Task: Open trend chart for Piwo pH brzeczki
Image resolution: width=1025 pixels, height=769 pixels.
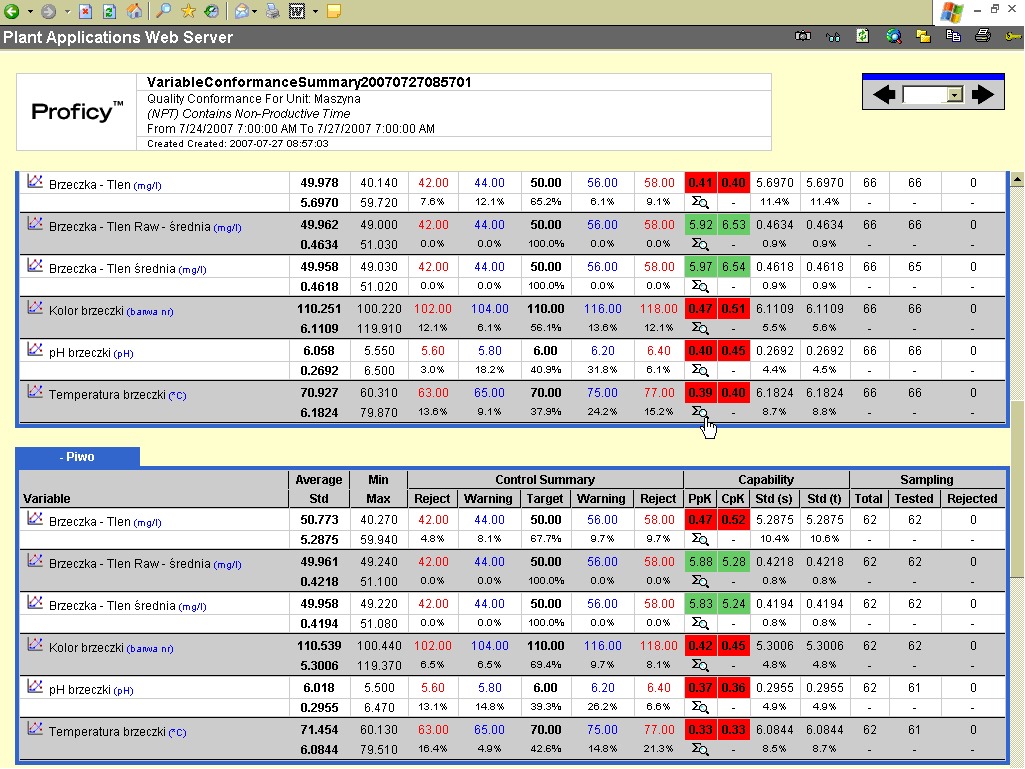Action: click(35, 687)
